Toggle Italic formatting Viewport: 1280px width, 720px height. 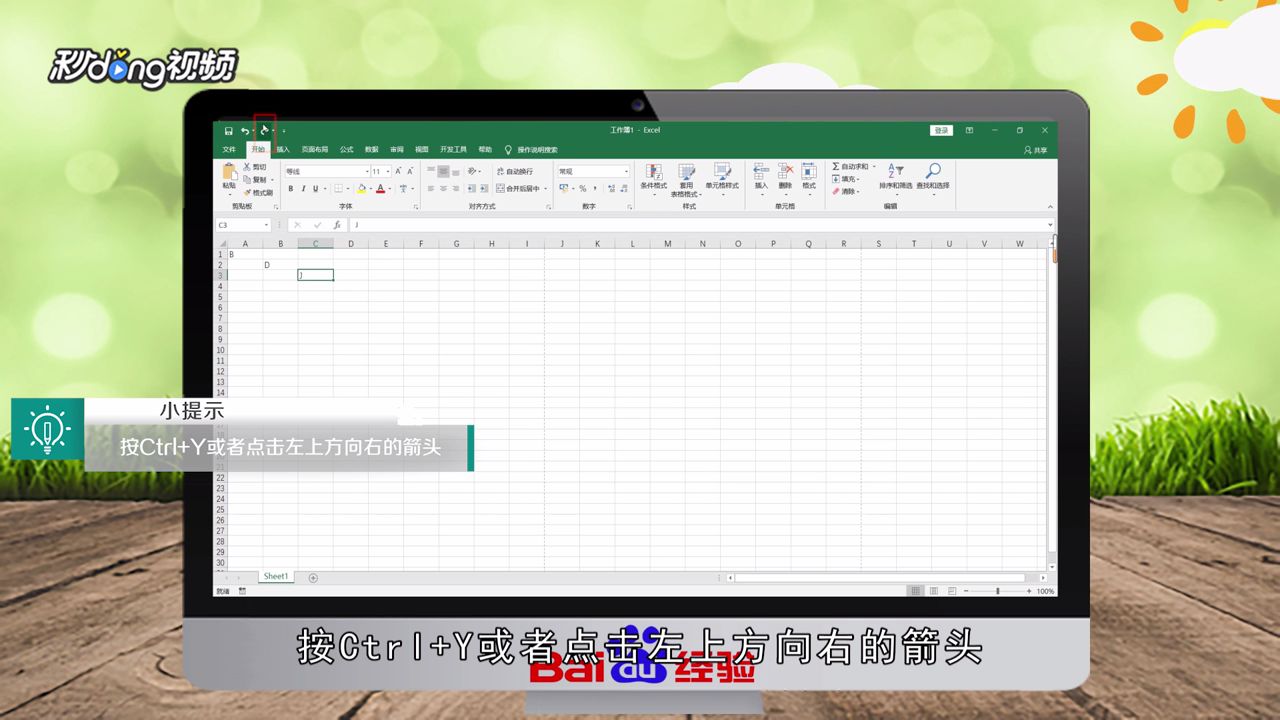coord(303,188)
